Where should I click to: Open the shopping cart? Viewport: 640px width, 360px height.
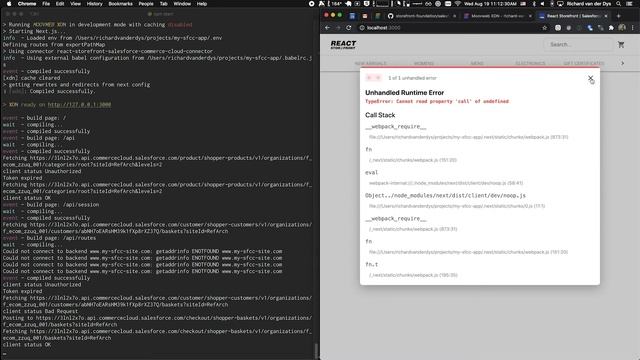pos(621,44)
